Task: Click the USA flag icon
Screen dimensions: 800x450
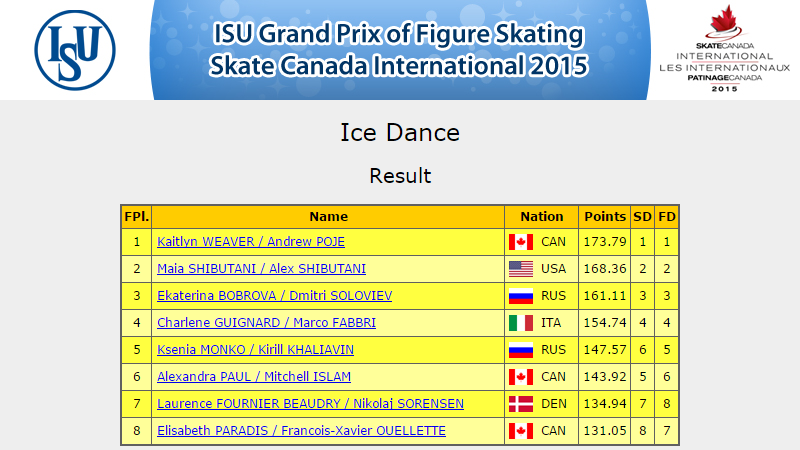Action: coord(521,269)
